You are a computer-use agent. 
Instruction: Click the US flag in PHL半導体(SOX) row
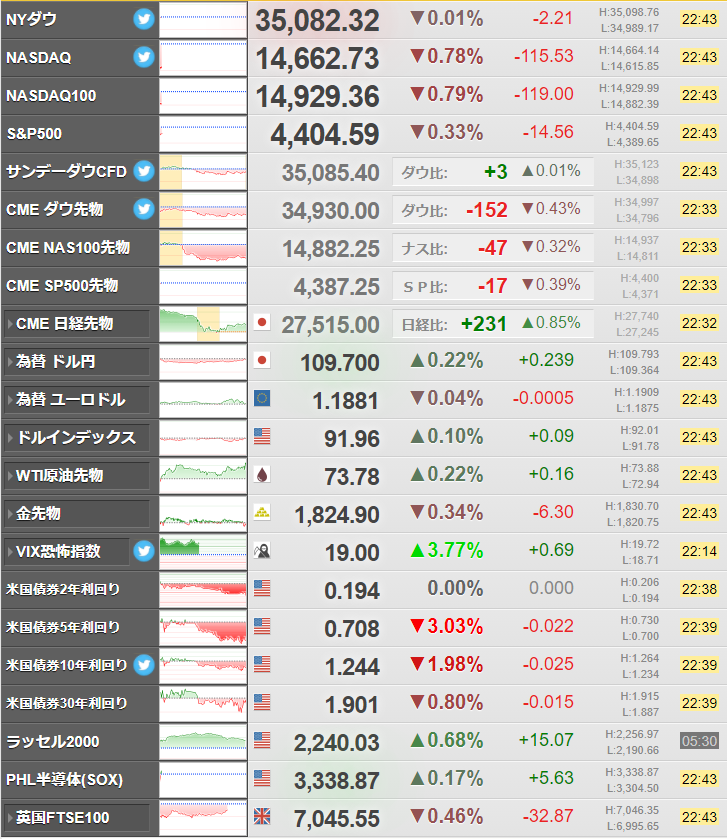pyautogui.click(x=262, y=779)
